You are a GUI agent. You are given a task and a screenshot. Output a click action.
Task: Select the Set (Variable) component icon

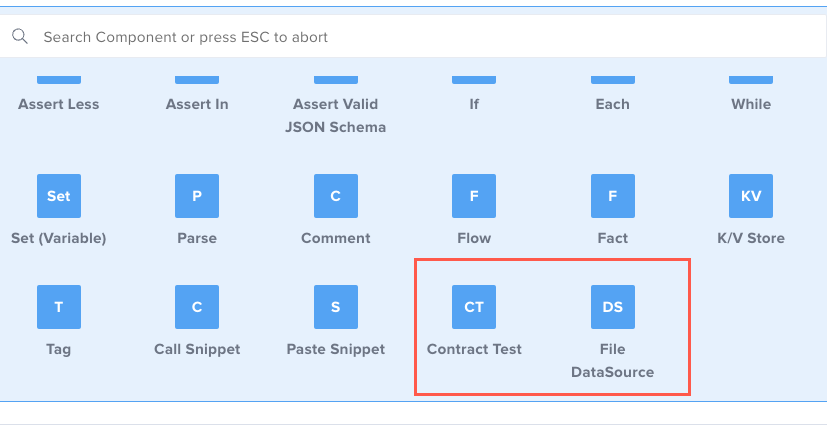tap(59, 196)
